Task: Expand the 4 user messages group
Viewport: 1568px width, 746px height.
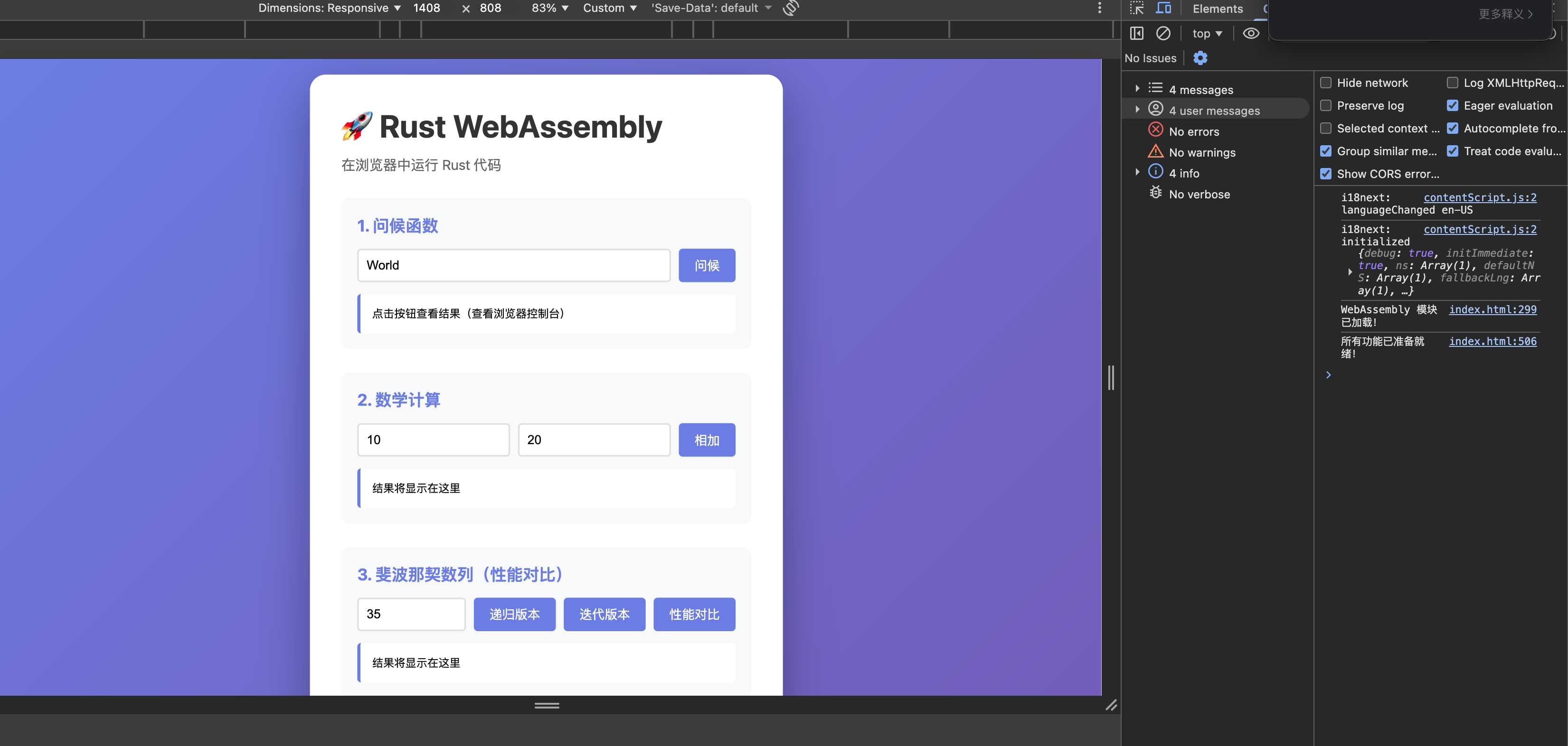Action: (1214, 111)
